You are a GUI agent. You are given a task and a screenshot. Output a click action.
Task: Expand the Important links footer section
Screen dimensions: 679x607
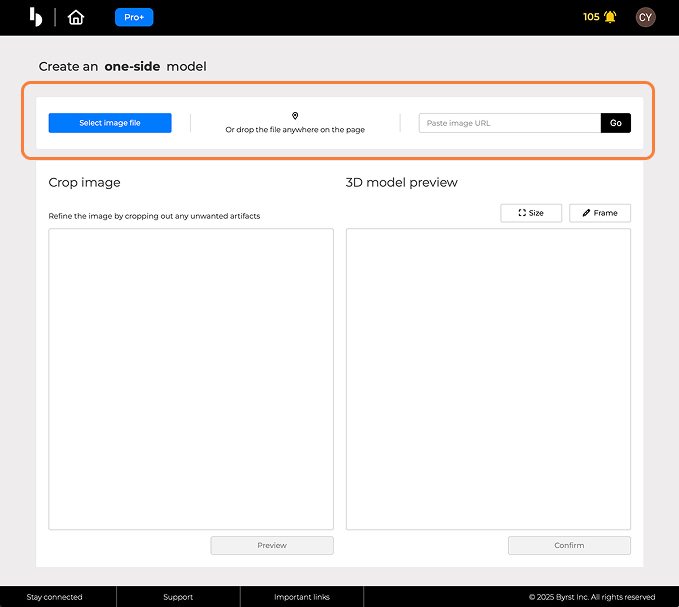pos(301,597)
